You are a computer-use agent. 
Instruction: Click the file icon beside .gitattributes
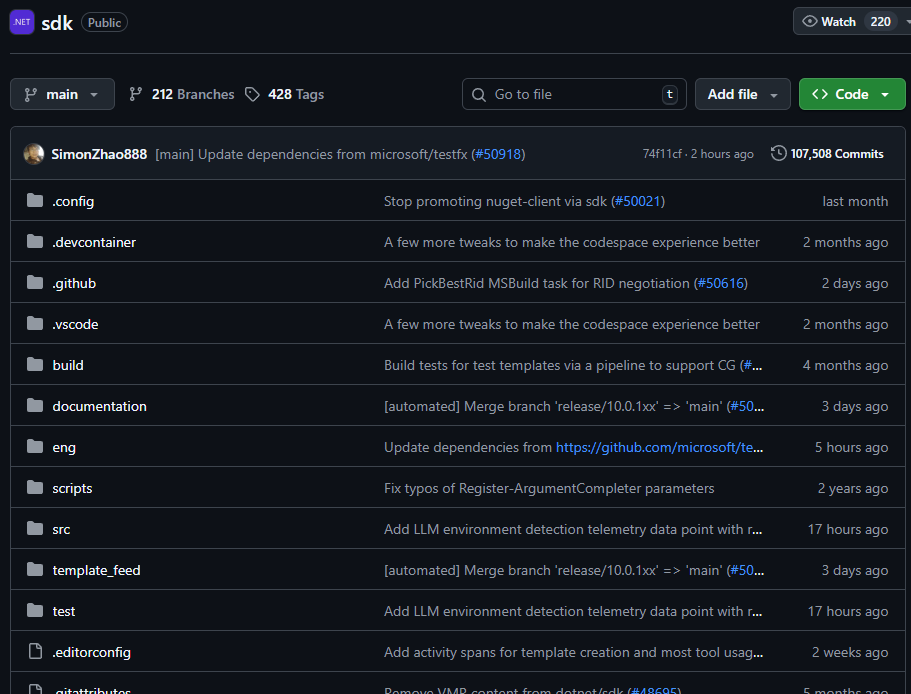34,688
